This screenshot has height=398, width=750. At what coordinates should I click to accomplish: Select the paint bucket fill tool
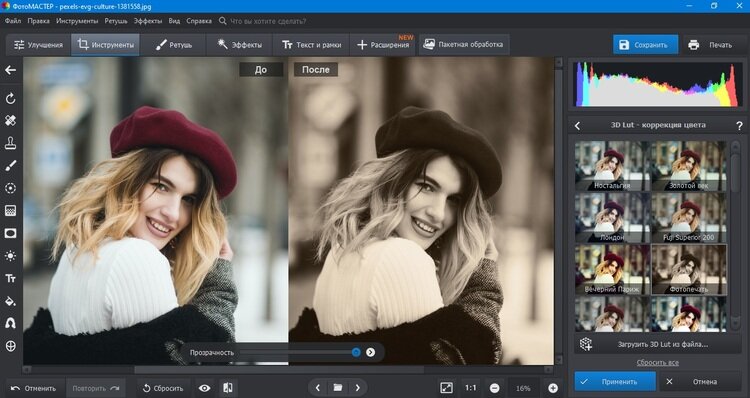coord(10,301)
